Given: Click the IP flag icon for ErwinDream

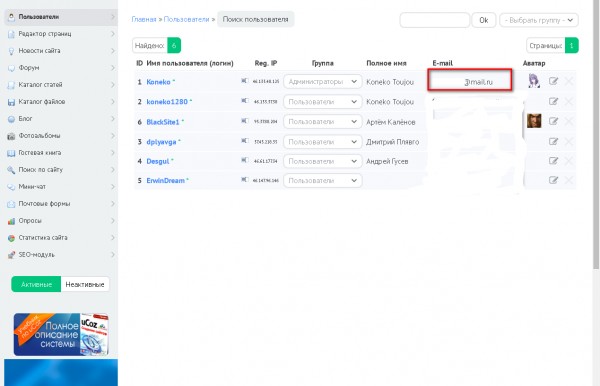Looking at the screenshot, I should coord(245,179).
